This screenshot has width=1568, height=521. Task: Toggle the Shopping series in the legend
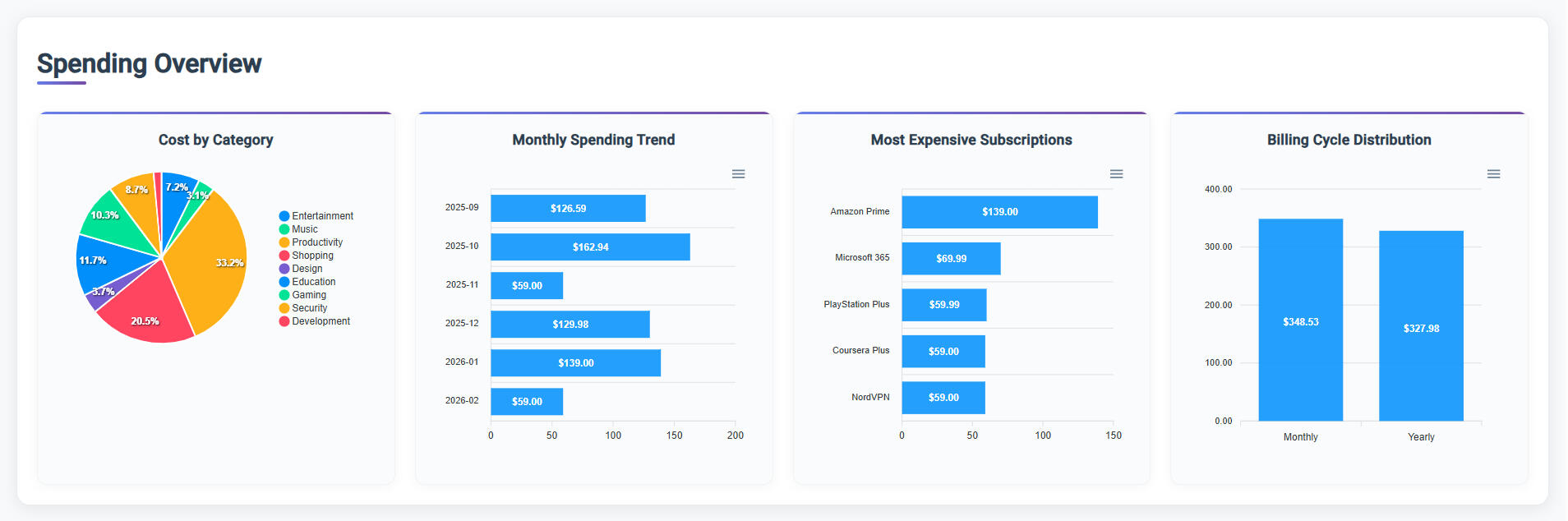point(312,256)
